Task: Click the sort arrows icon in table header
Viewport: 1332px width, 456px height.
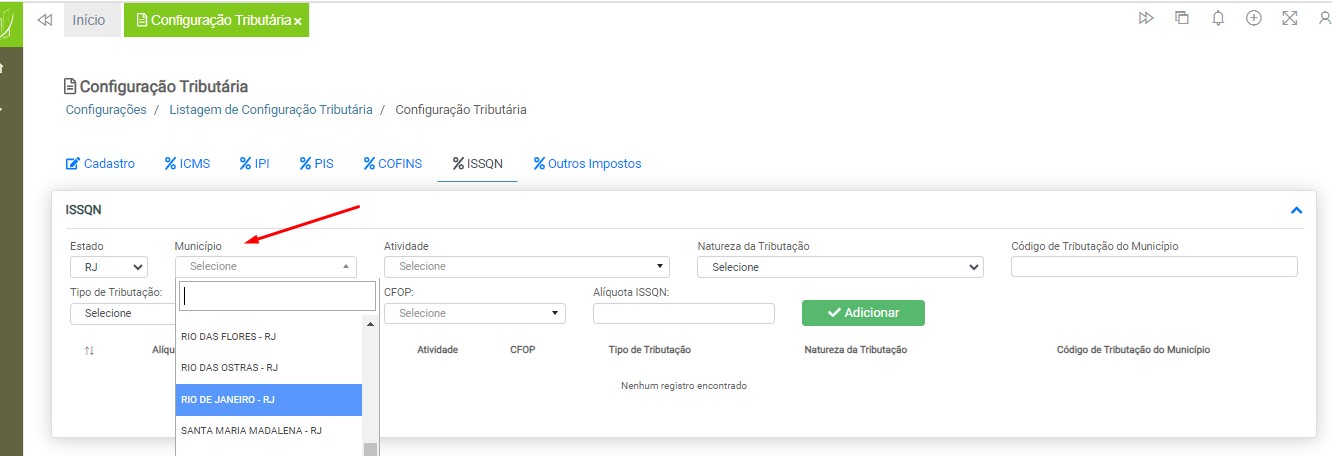Action: click(89, 351)
